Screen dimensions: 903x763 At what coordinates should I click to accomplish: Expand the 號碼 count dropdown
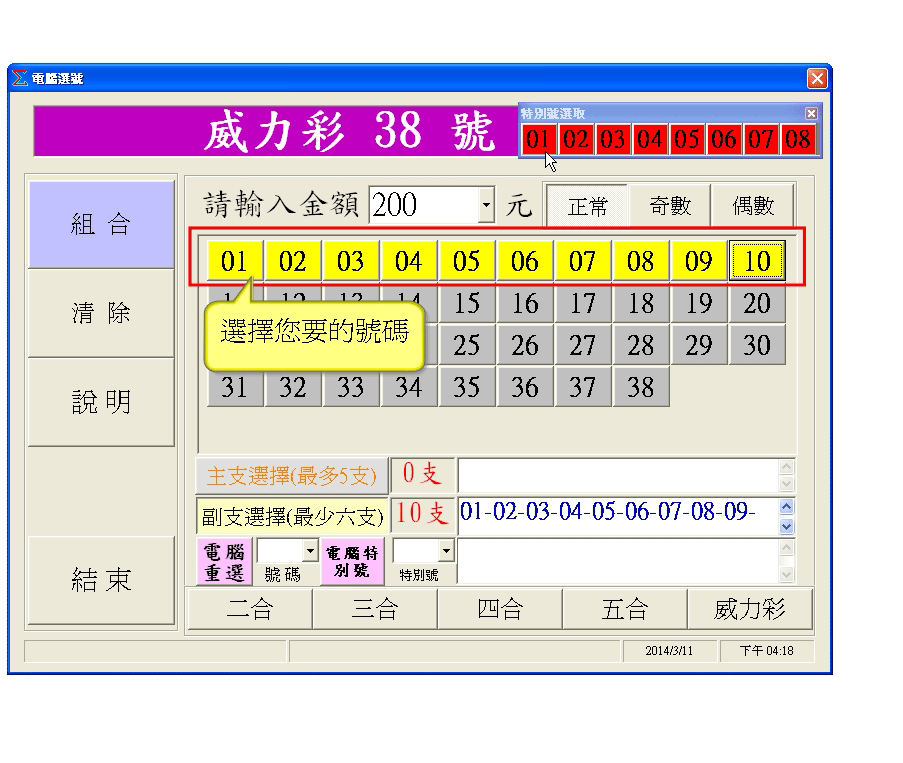pos(309,551)
